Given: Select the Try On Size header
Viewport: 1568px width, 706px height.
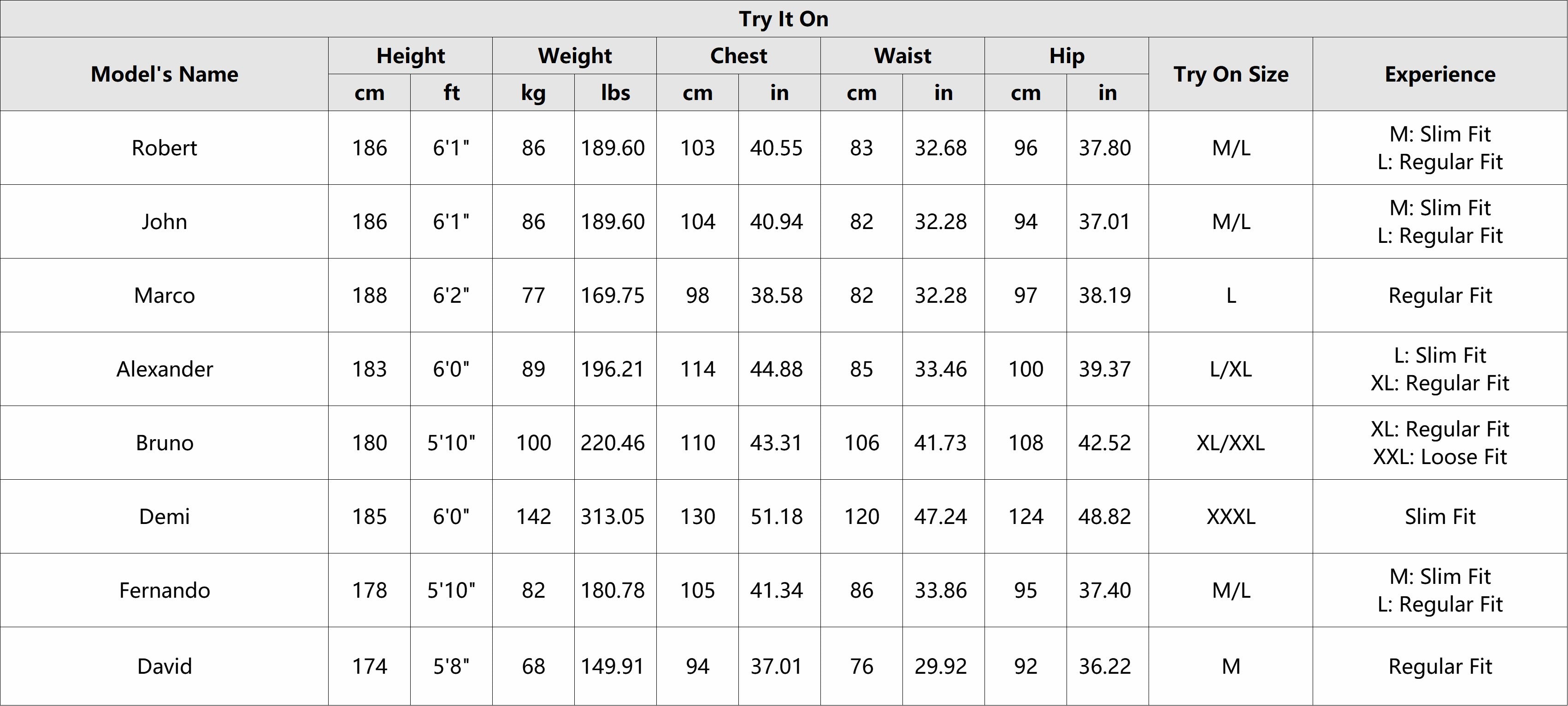Looking at the screenshot, I should [1231, 74].
